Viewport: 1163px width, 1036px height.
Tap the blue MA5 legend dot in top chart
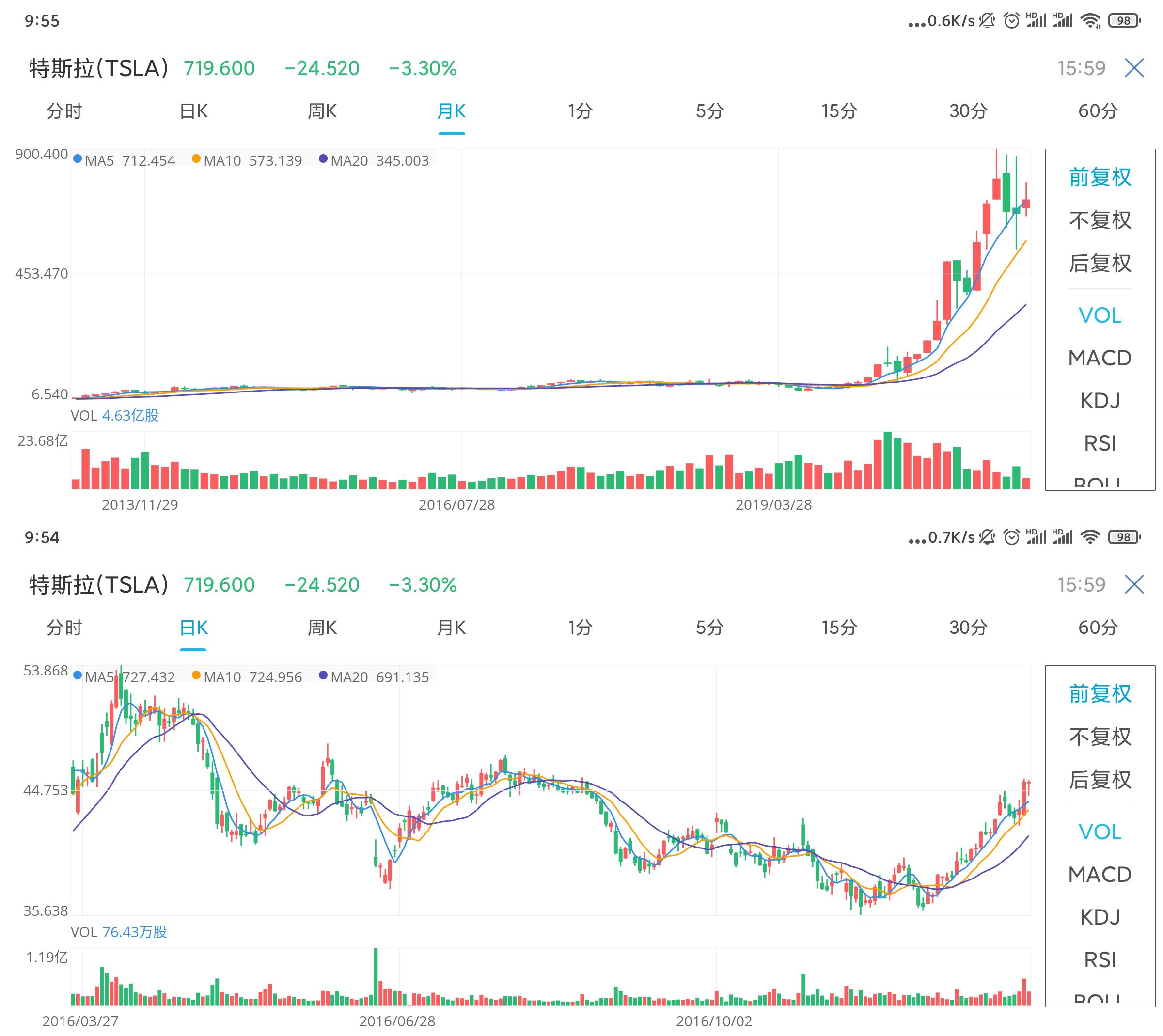[x=78, y=159]
